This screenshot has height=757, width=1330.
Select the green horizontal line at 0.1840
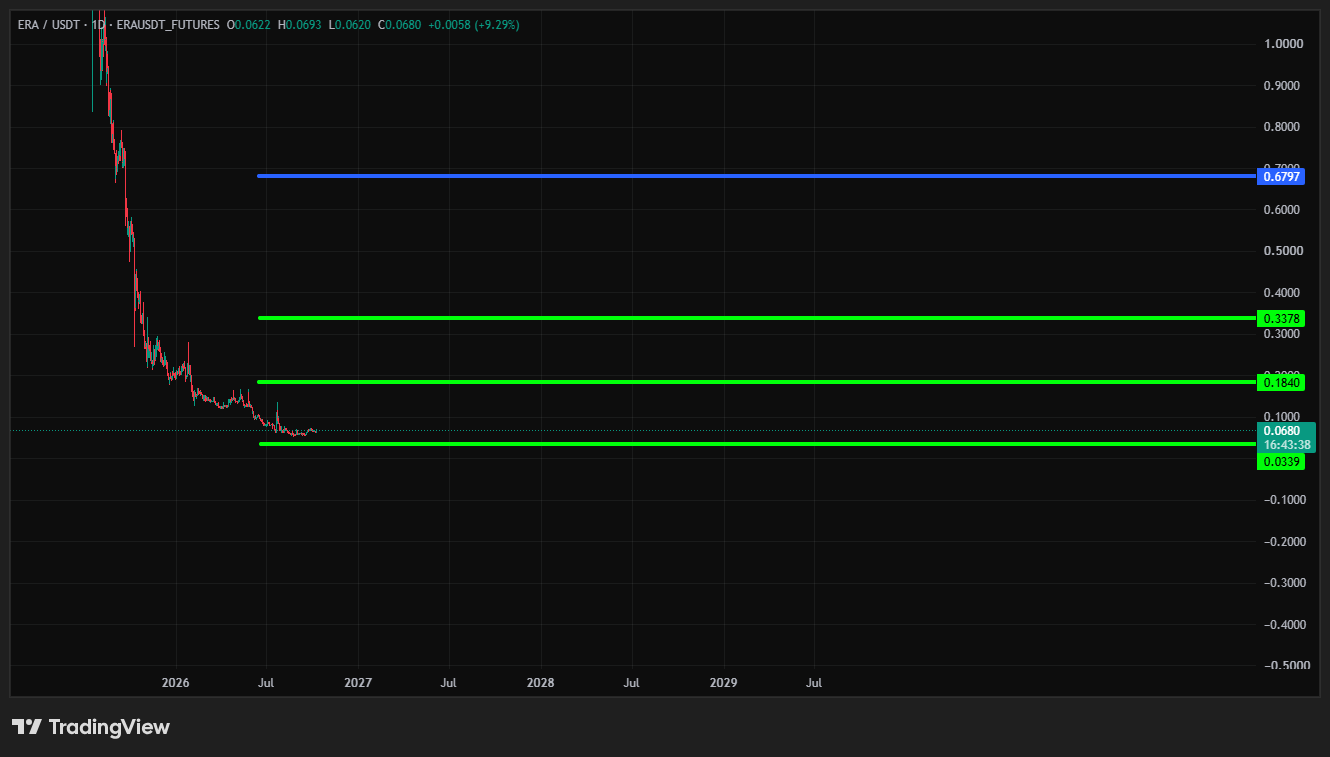(x=756, y=382)
